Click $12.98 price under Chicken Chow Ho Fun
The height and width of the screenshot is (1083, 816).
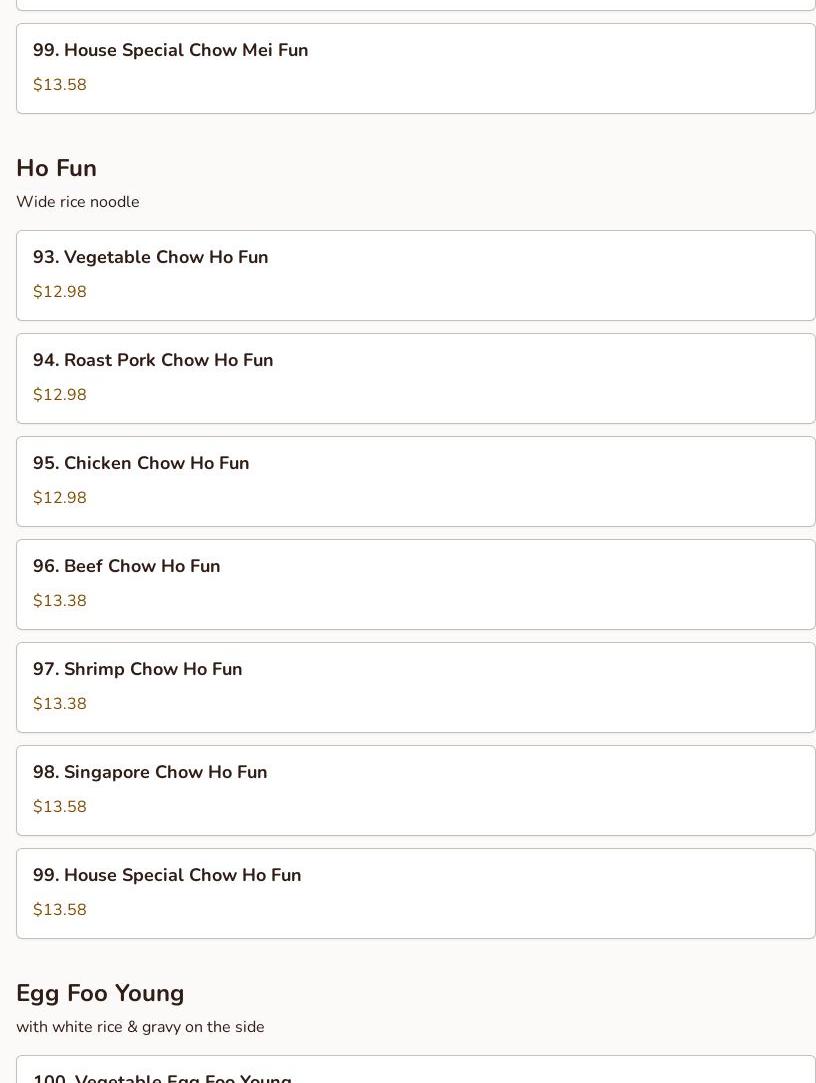[60, 498]
